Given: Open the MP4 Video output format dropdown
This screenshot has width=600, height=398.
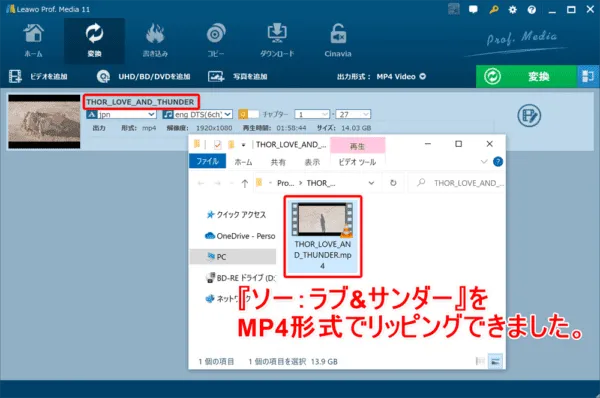Looking at the screenshot, I should [401, 77].
